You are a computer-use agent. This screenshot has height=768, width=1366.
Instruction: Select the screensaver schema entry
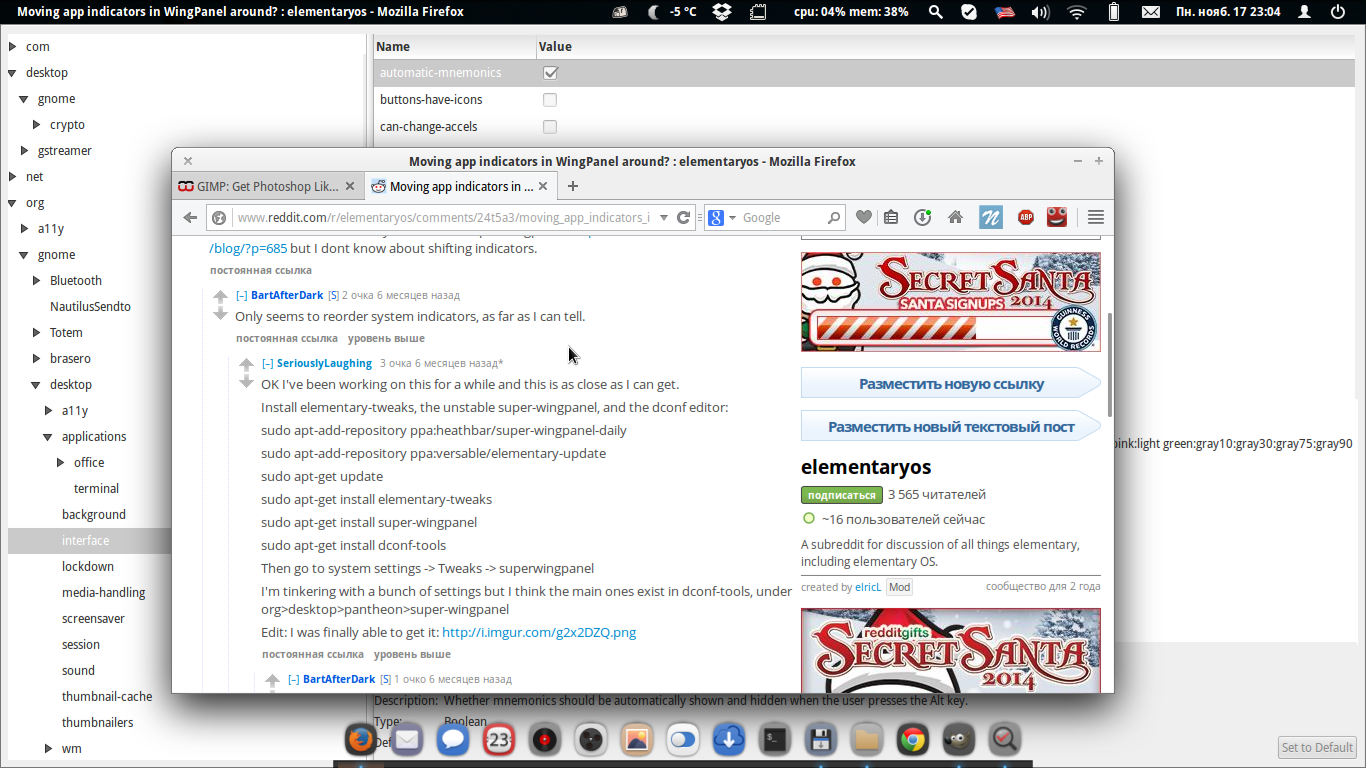[x=93, y=619]
